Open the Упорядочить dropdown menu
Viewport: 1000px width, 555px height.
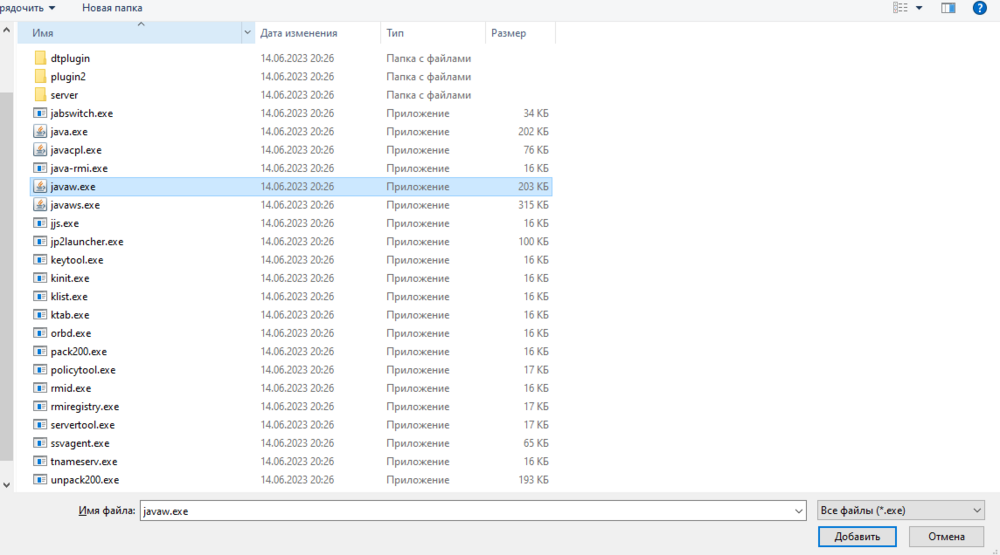28,7
